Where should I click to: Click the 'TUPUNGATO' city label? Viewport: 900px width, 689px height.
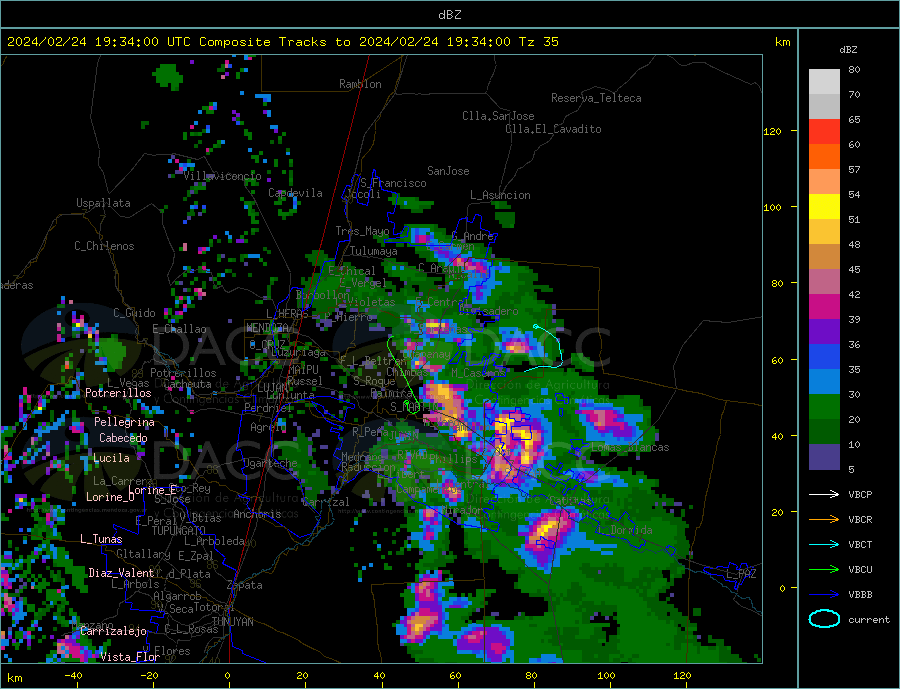(x=178, y=531)
